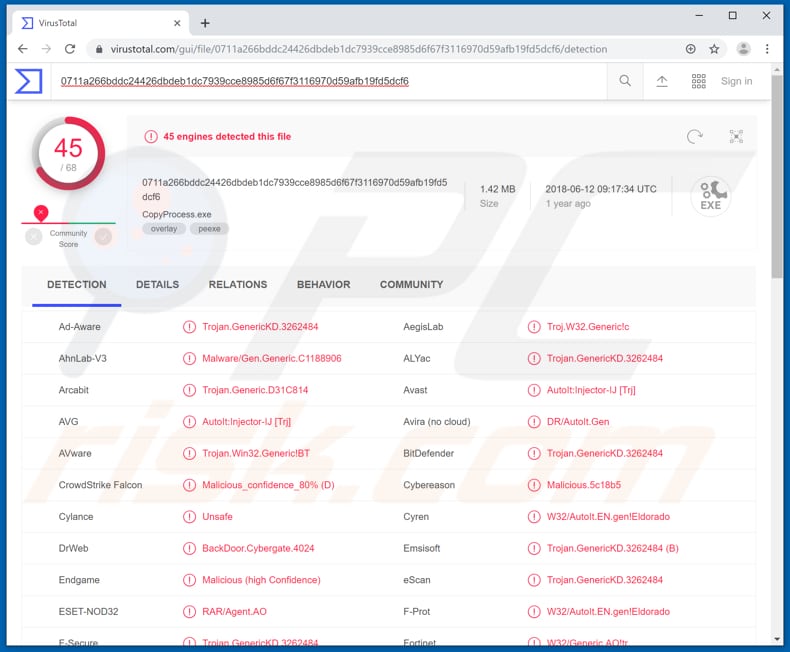This screenshot has height=652, width=790.
Task: Click the install app plus icon
Action: point(691,49)
